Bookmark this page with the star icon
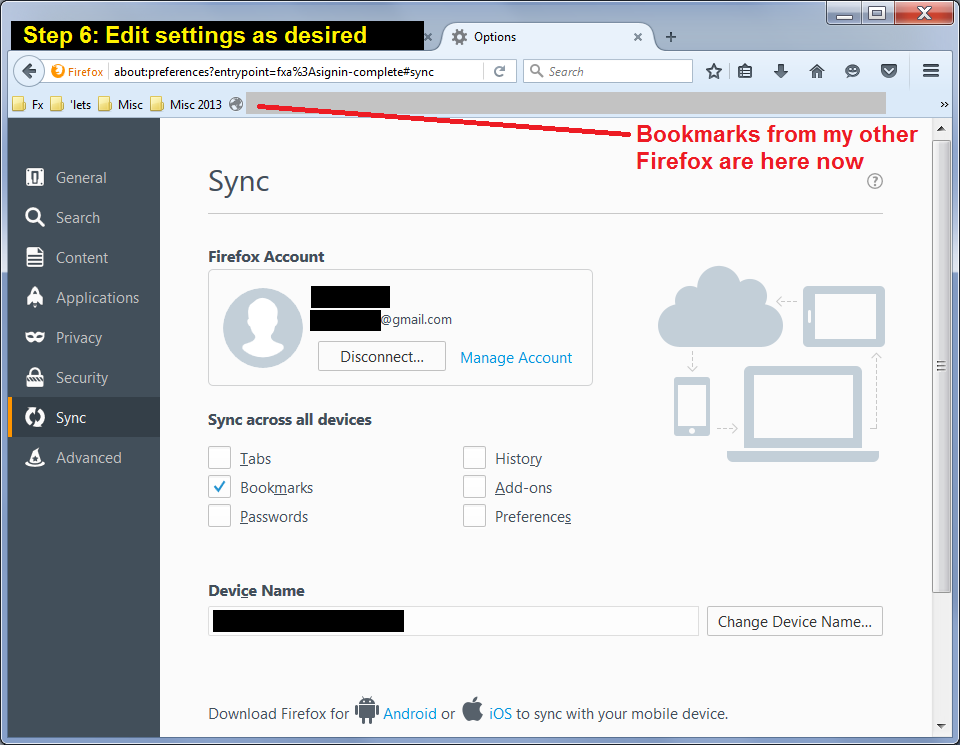This screenshot has width=960, height=745. pos(713,71)
